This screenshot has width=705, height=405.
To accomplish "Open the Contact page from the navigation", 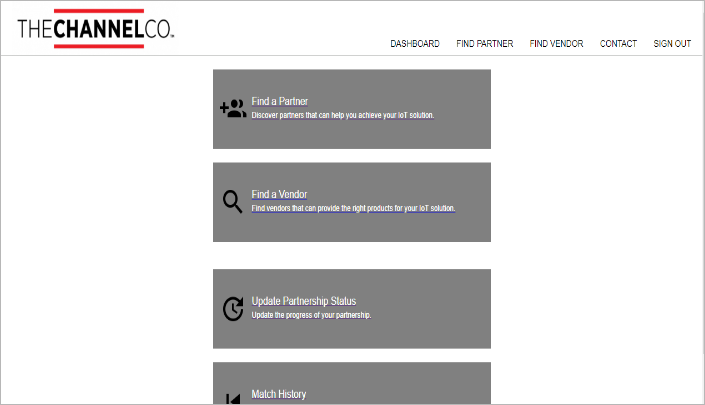I will (x=618, y=44).
